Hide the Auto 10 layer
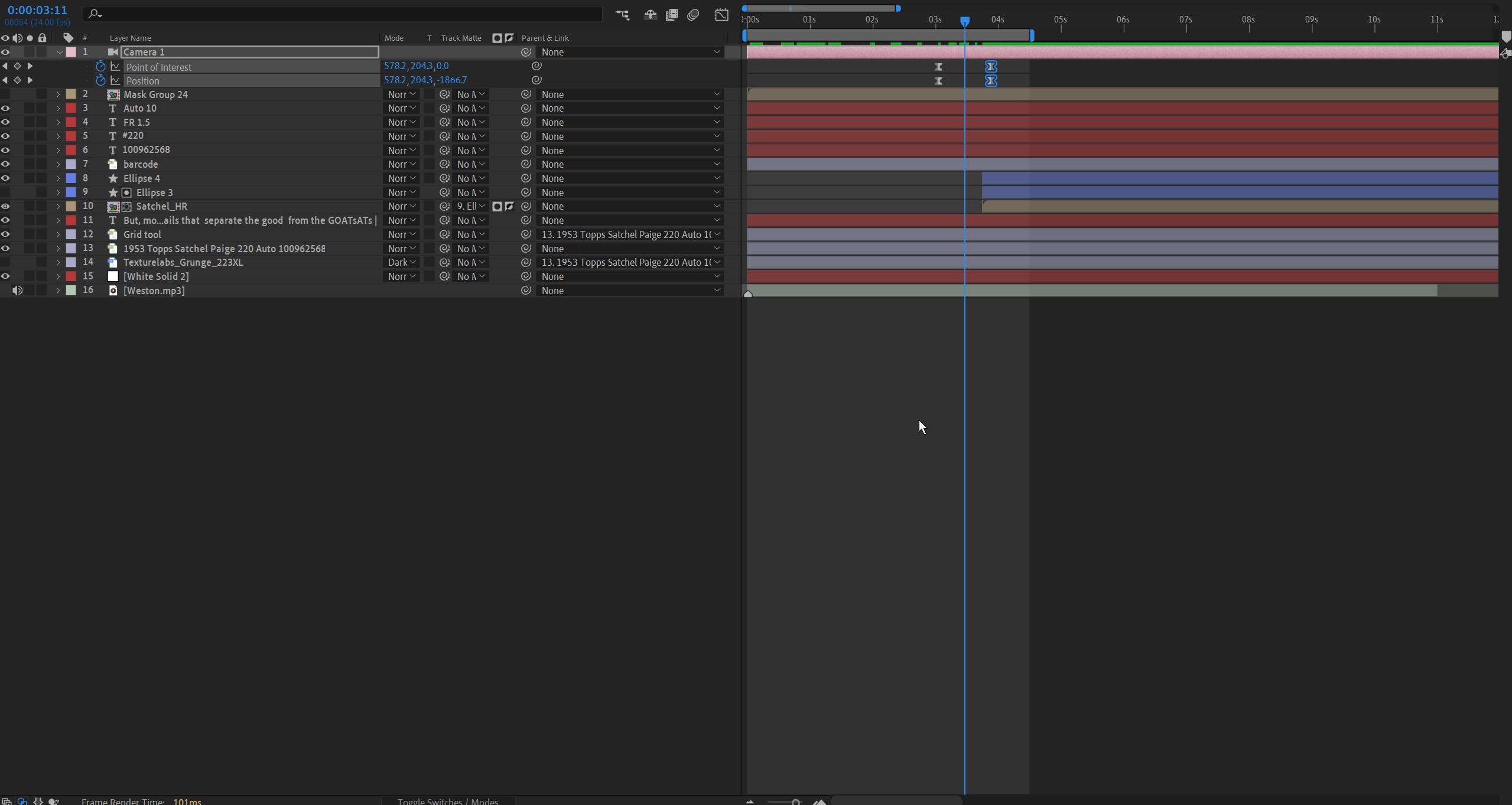The height and width of the screenshot is (805, 1512). click(x=5, y=108)
